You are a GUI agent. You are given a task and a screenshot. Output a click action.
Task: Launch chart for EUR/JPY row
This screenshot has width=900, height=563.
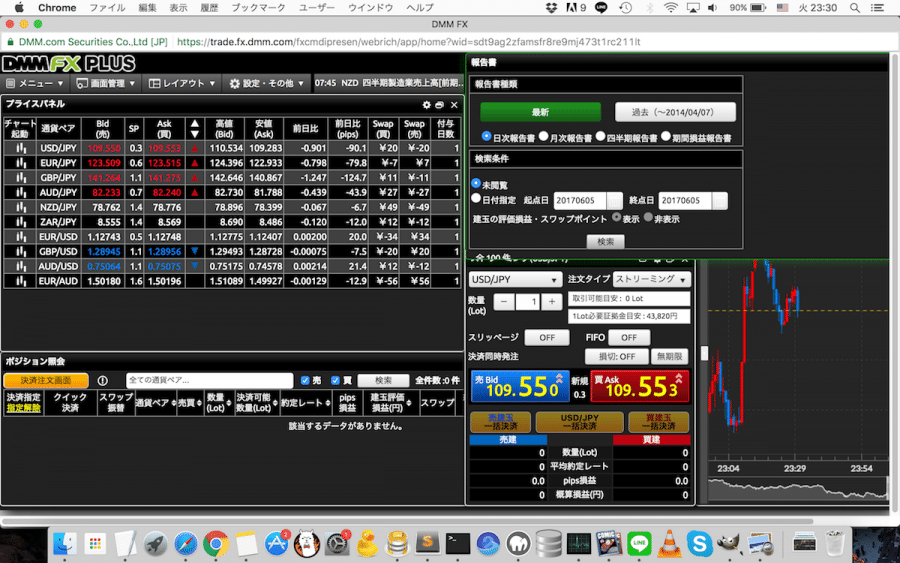(21, 163)
